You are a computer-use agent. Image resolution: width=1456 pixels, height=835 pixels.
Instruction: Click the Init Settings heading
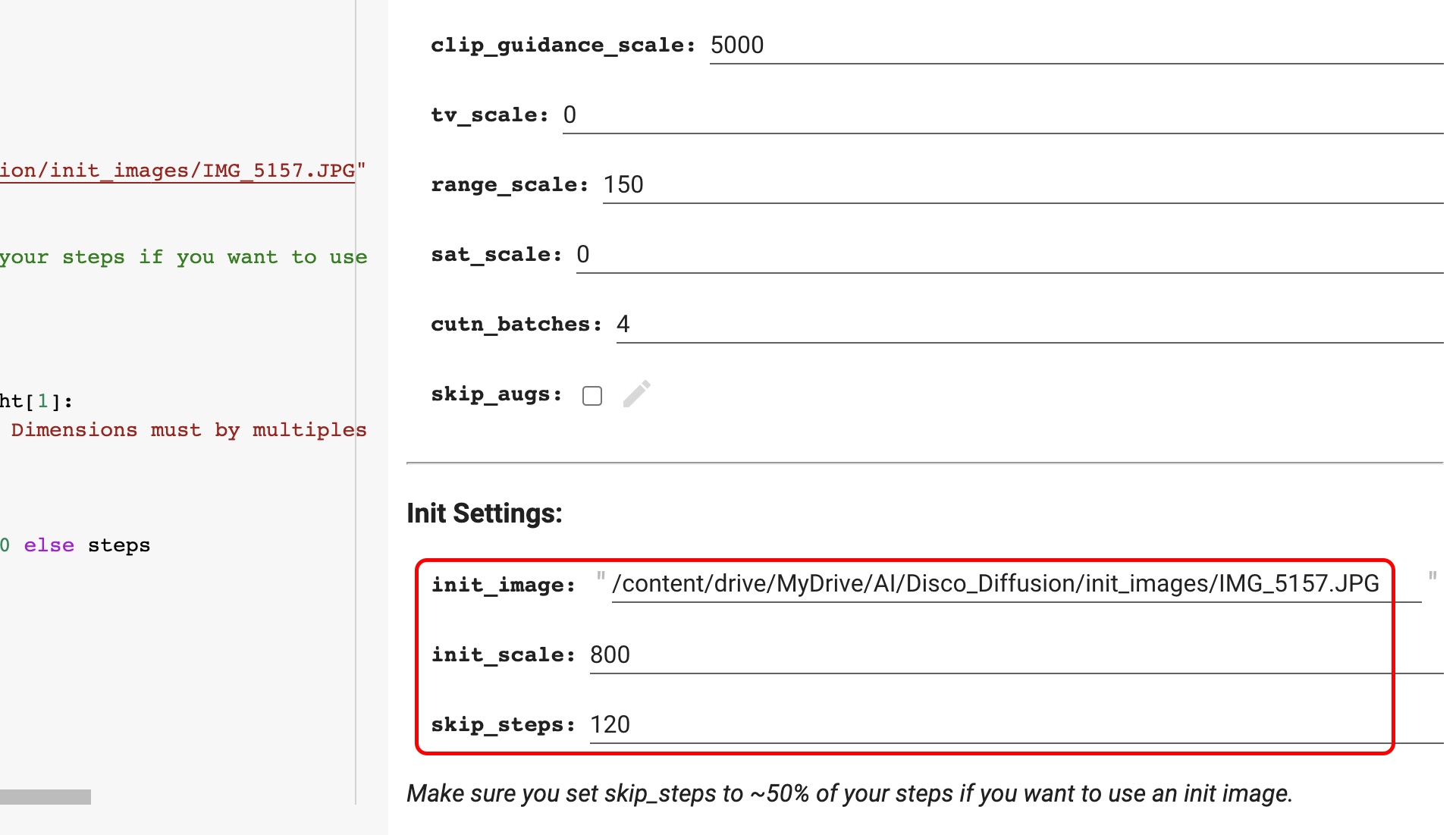(x=484, y=513)
